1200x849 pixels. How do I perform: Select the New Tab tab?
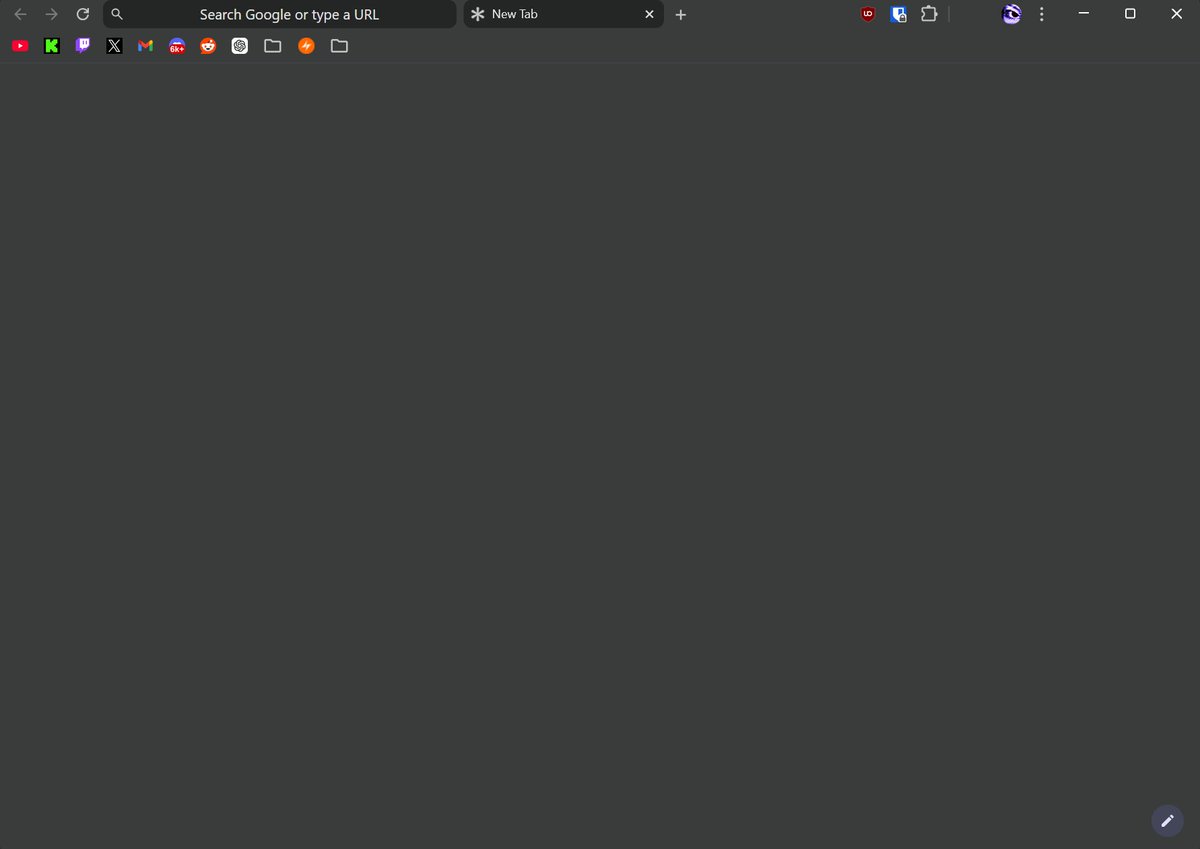(x=563, y=14)
